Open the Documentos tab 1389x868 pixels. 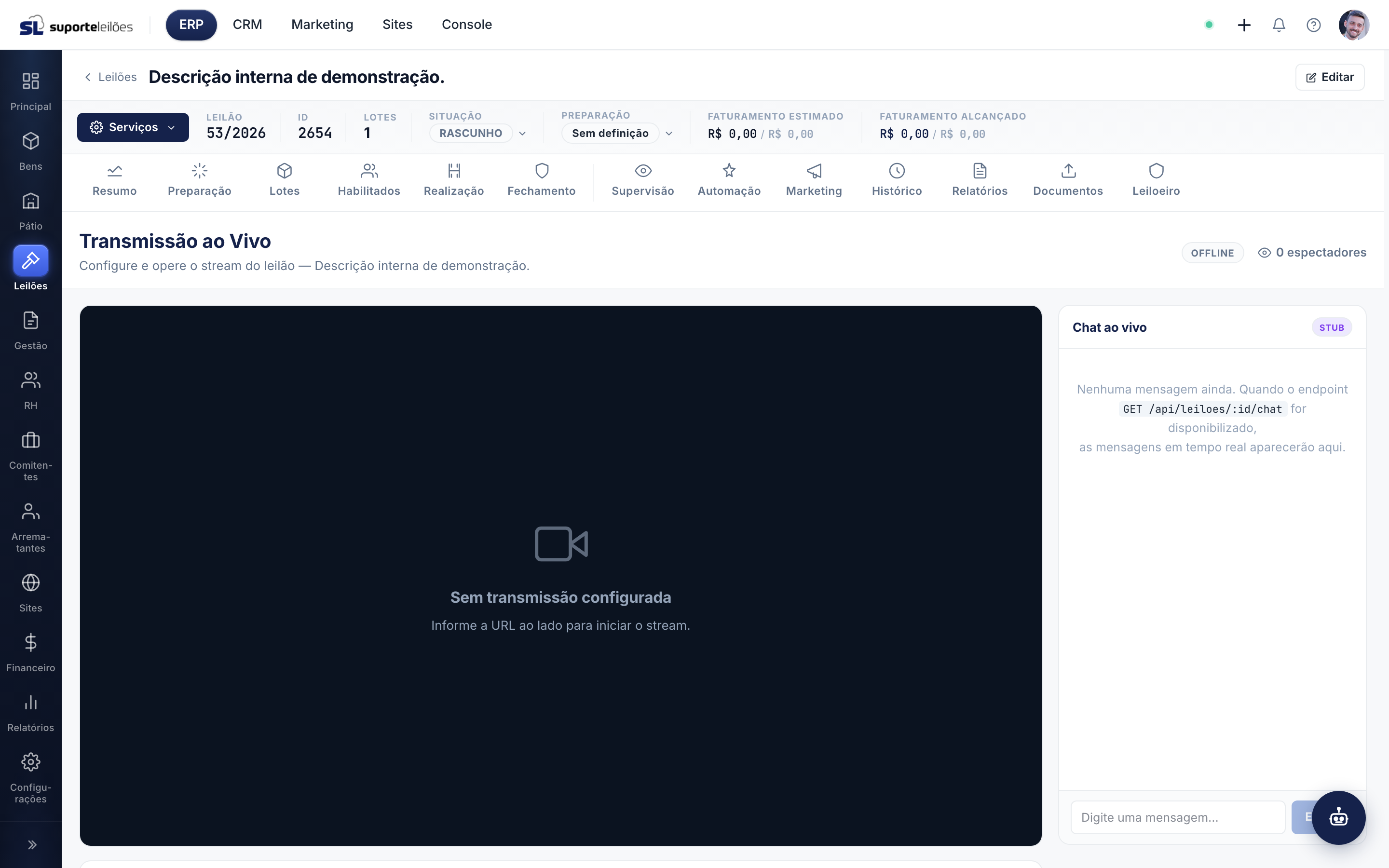coord(1068,180)
